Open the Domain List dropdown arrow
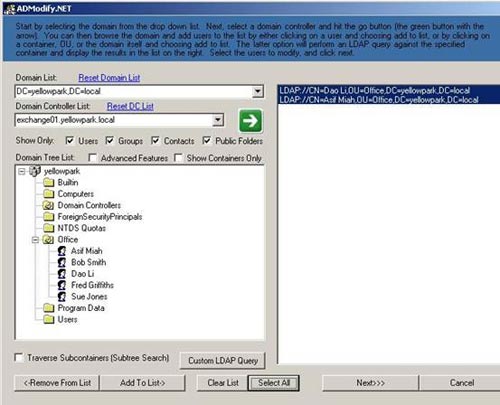The image size is (500, 405). [x=257, y=91]
